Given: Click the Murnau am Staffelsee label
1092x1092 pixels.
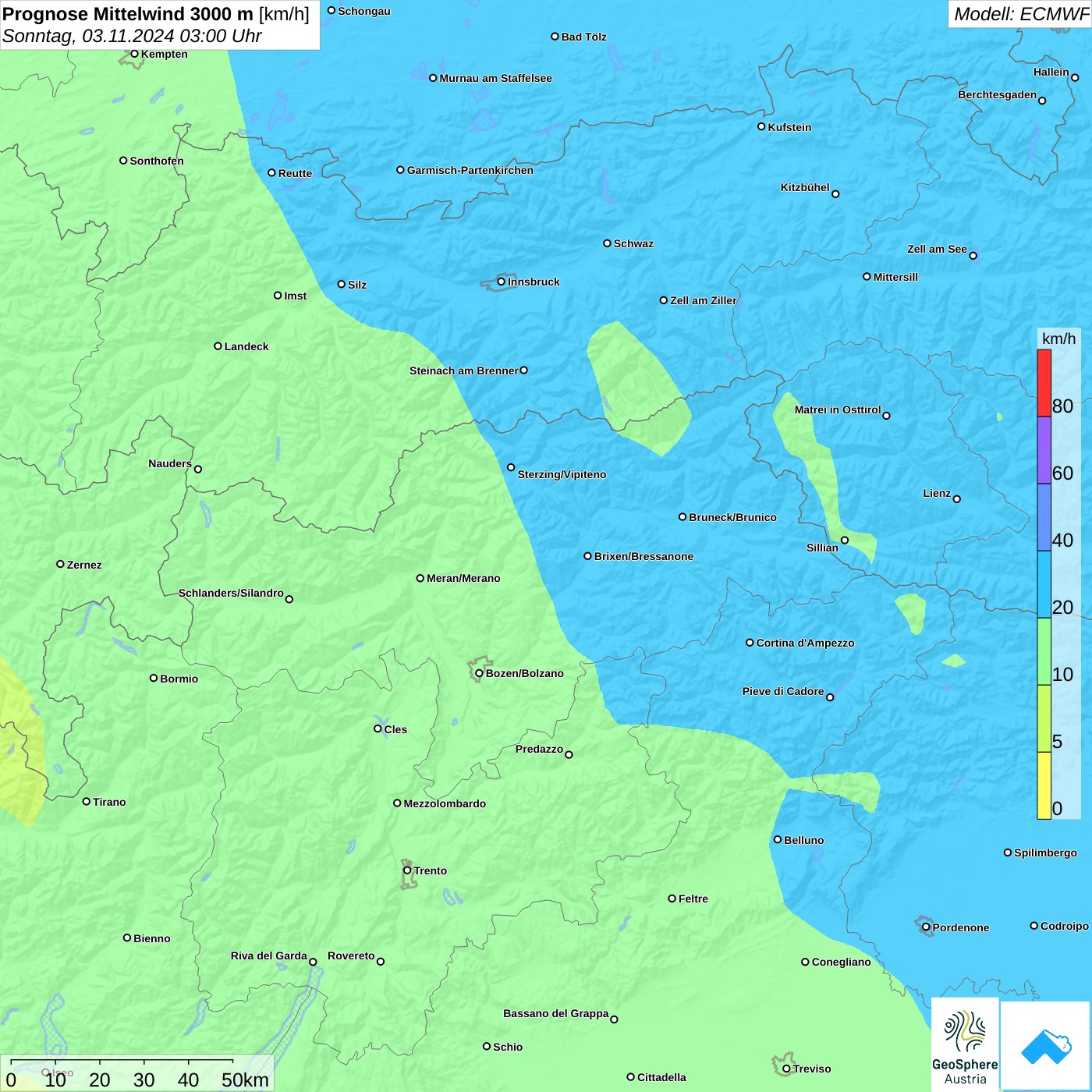Looking at the screenshot, I should point(495,78).
